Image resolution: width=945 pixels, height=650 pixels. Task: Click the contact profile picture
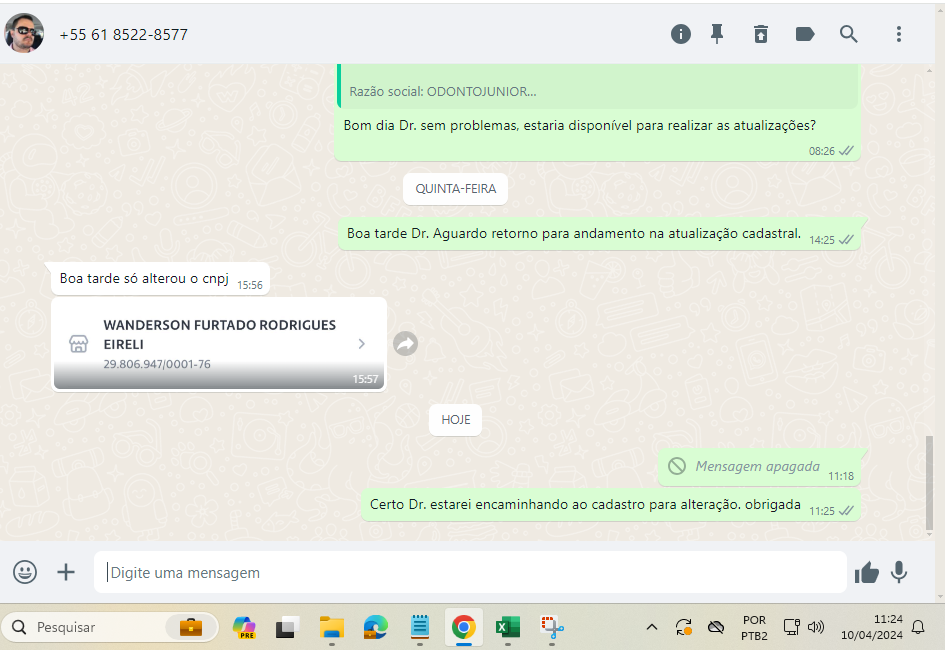[24, 34]
